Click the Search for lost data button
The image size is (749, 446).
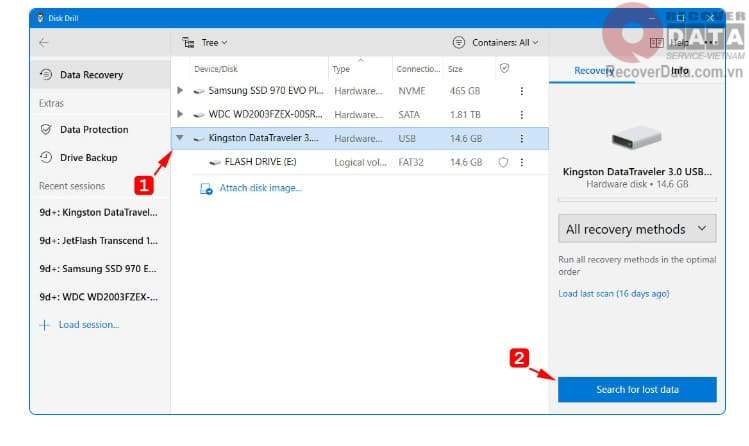click(x=637, y=390)
